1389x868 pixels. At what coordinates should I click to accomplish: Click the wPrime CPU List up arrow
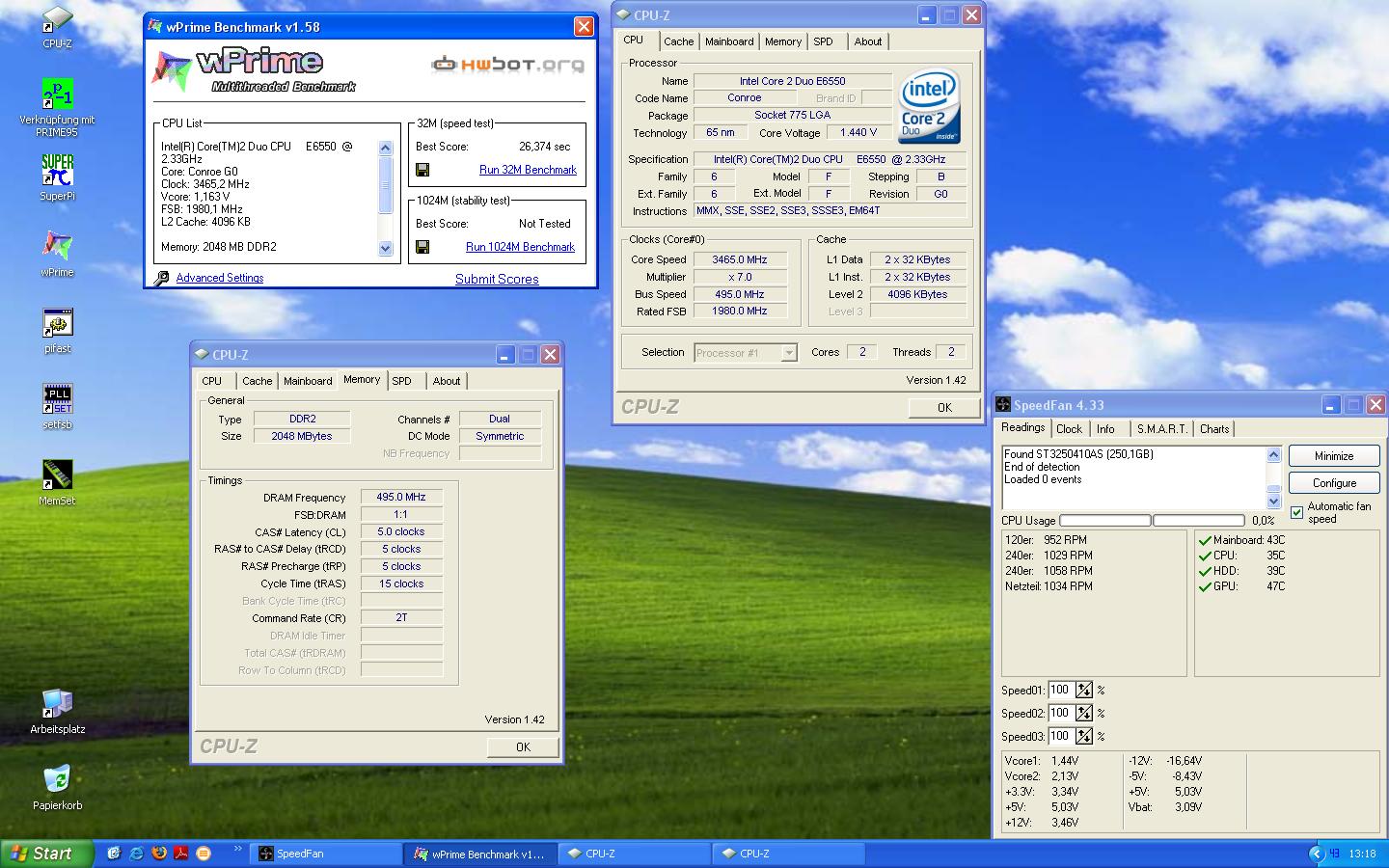click(x=386, y=148)
